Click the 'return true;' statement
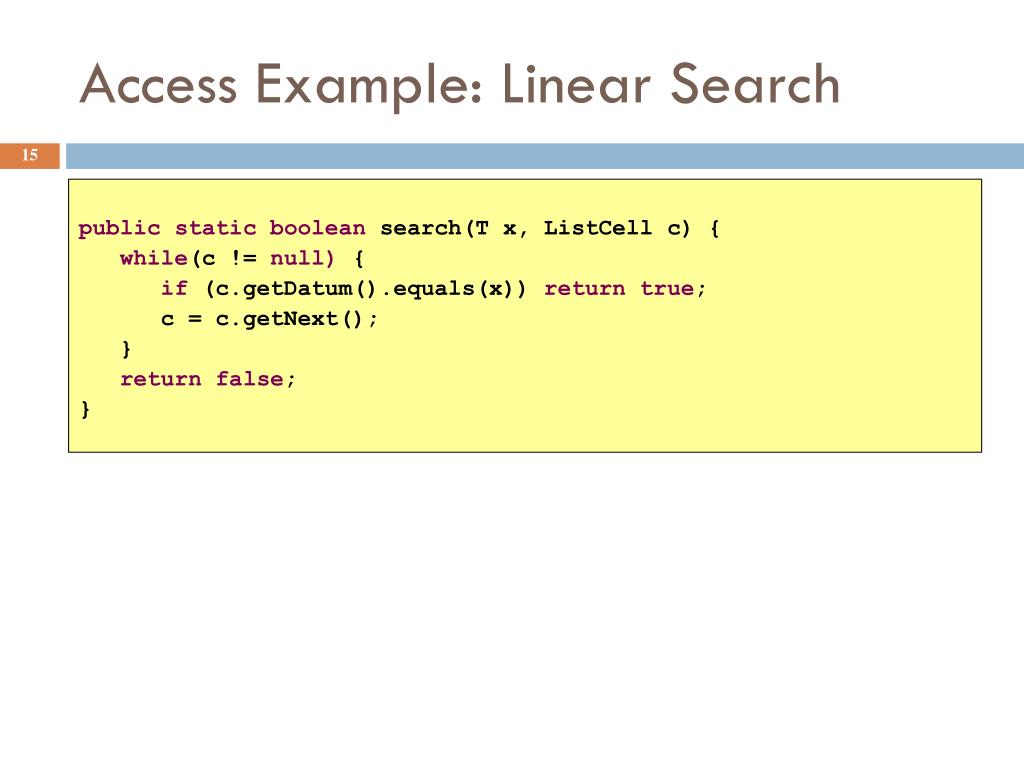The height and width of the screenshot is (768, 1024). 625,288
